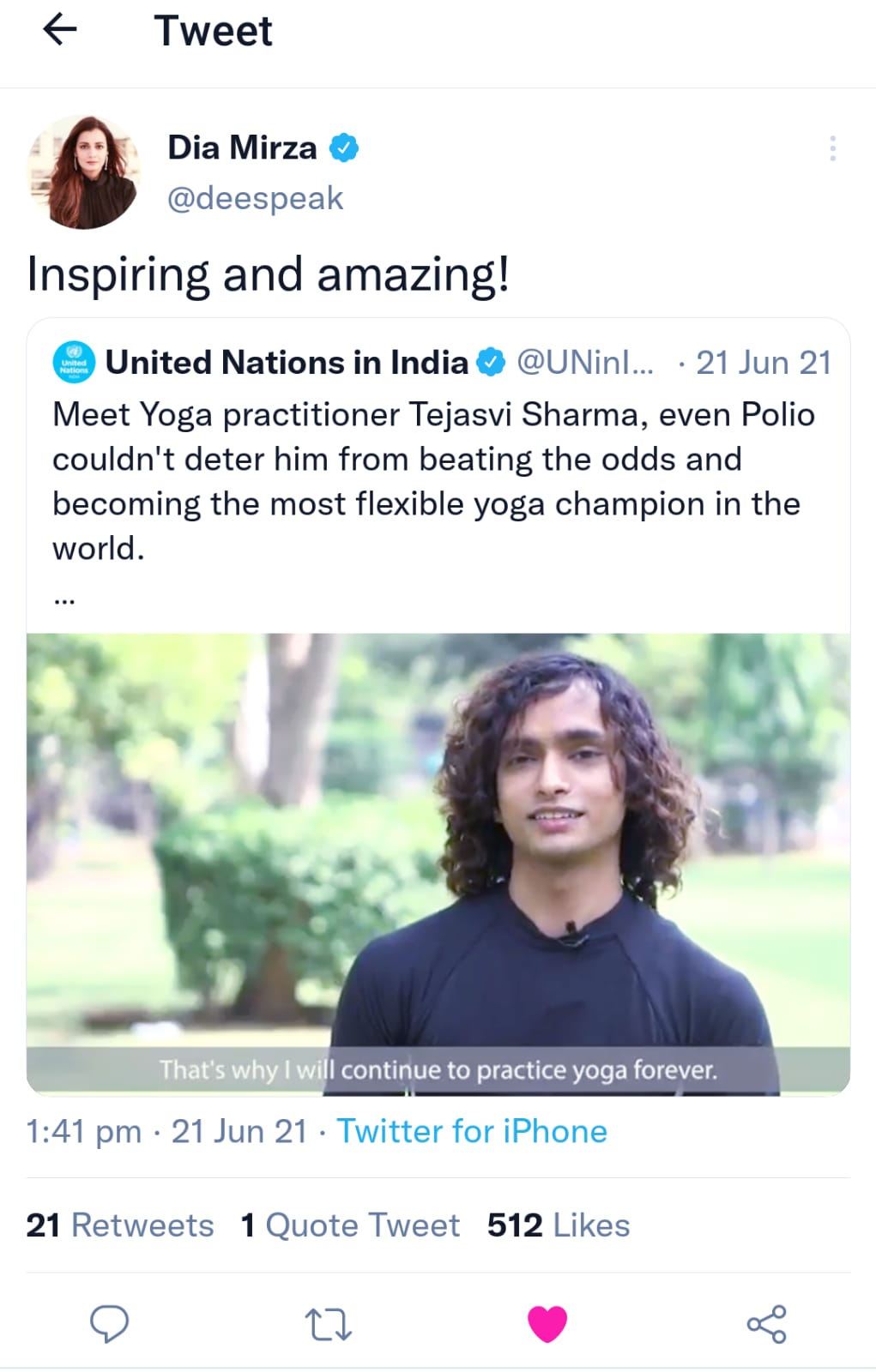
Task: Play the quoted video of the yoga practitioner
Action: 438,864
